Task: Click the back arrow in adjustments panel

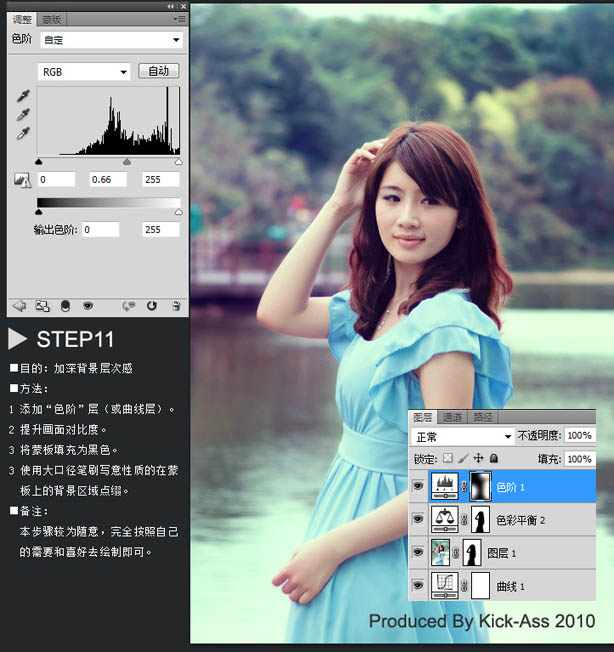Action: 18,305
